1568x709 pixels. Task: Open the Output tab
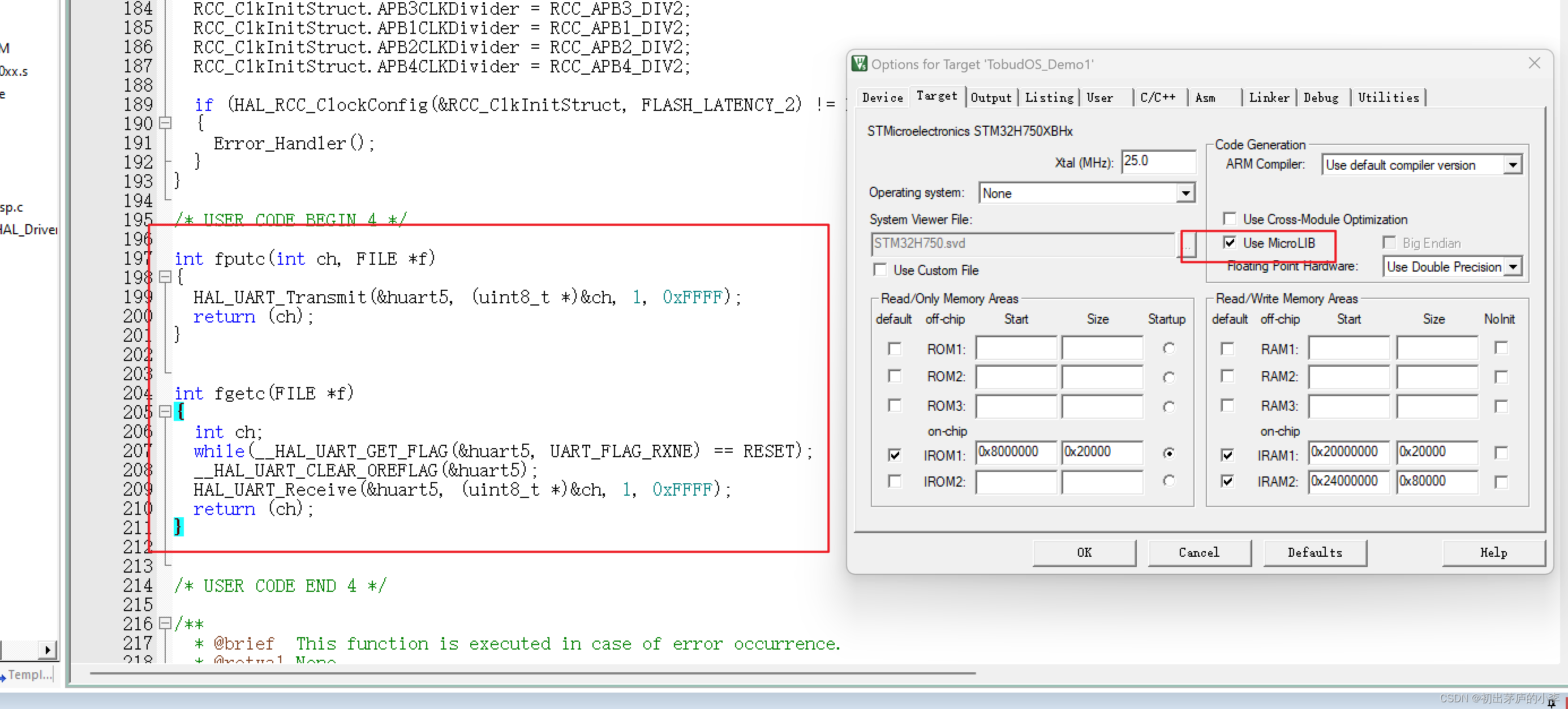[990, 97]
